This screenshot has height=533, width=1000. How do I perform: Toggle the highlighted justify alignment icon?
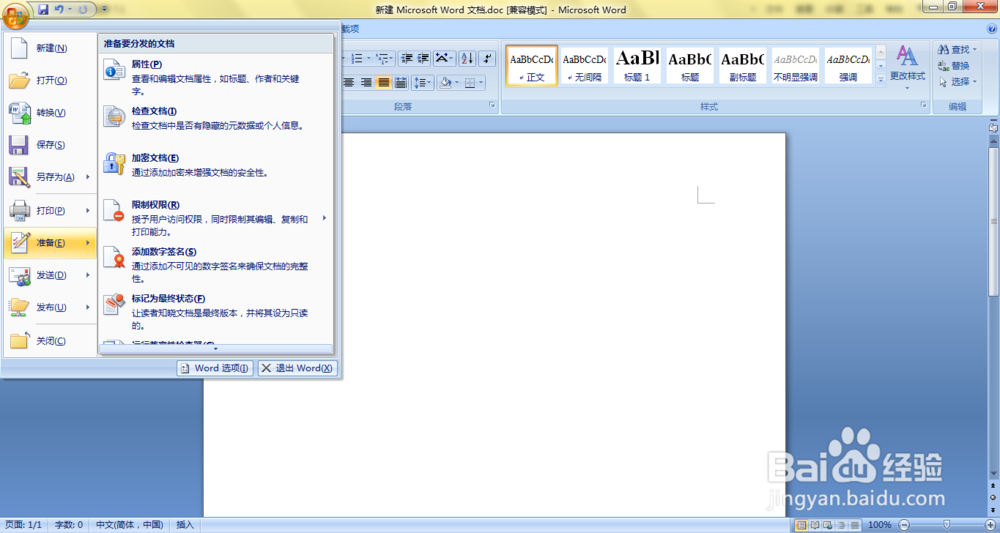pyautogui.click(x=383, y=82)
